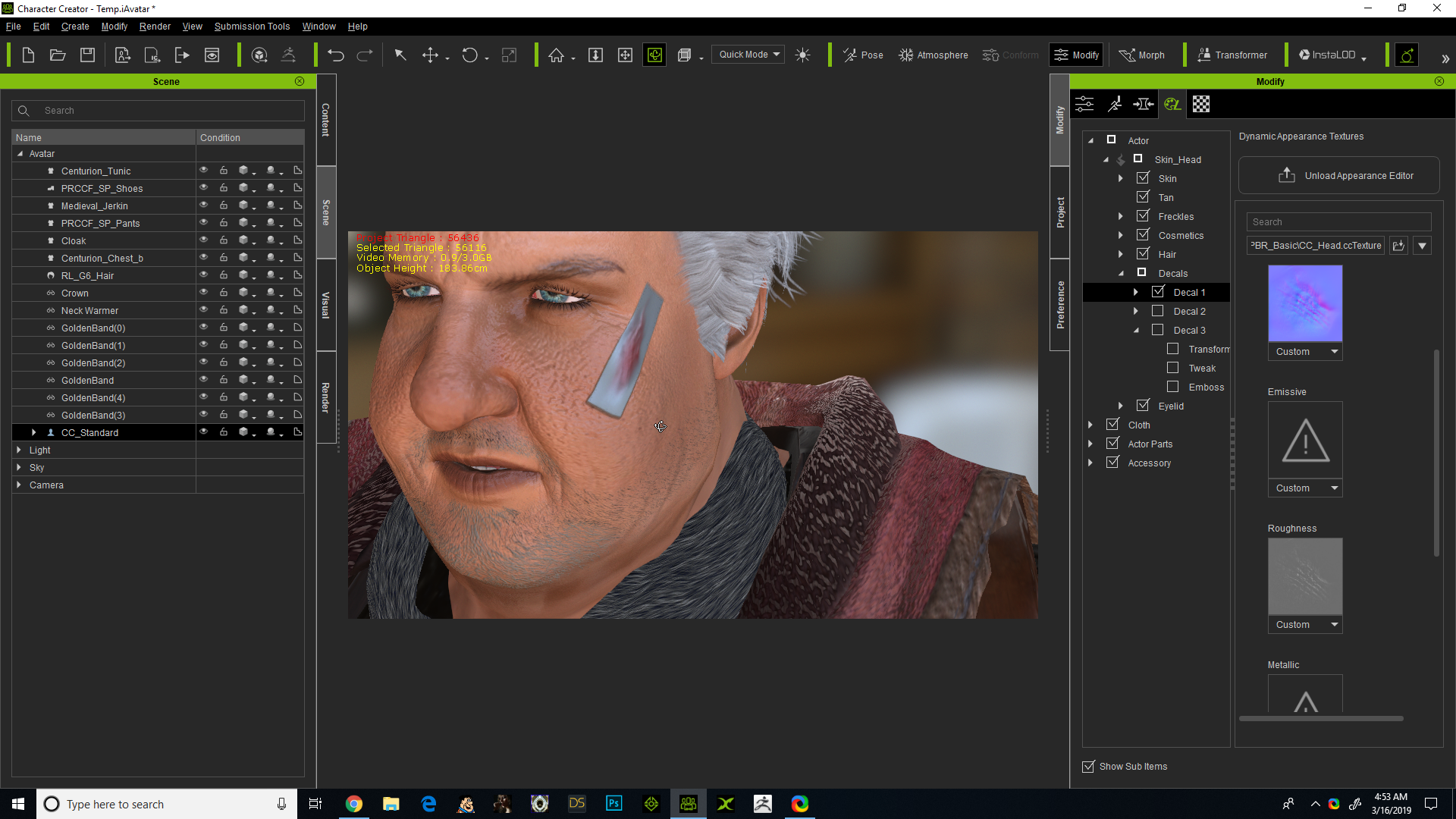Open the Custom dropdown under Emissive
Screen dimensions: 1456x819
[1305, 488]
